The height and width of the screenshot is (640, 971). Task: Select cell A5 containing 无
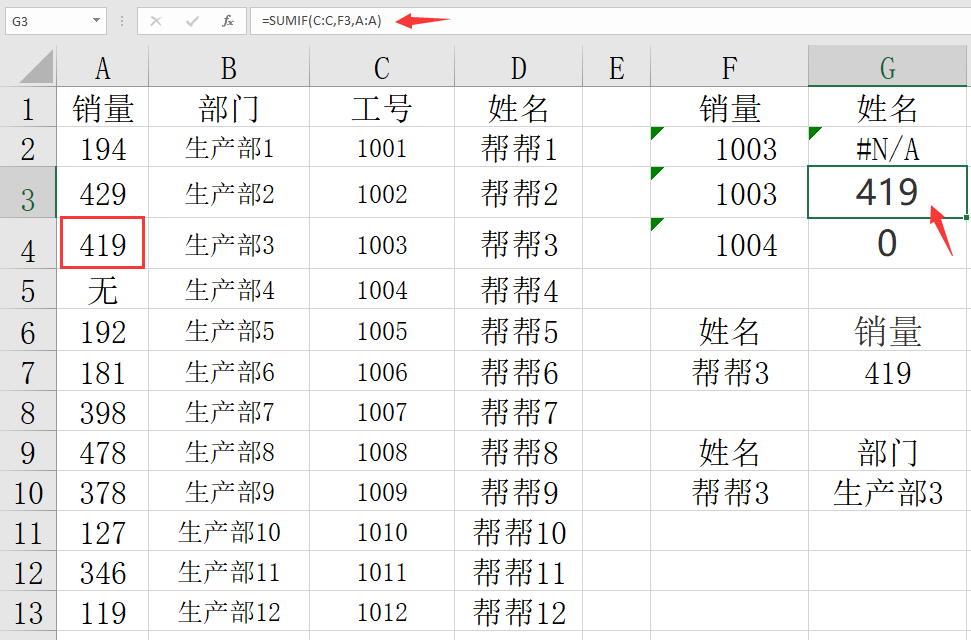[x=103, y=289]
